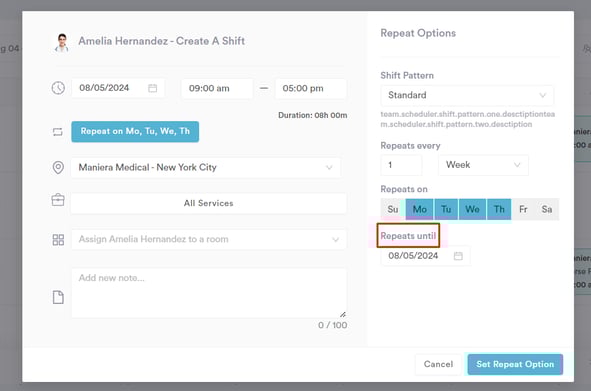The height and width of the screenshot is (391, 591).
Task: Click the Repeats until label
Action: [x=408, y=236]
